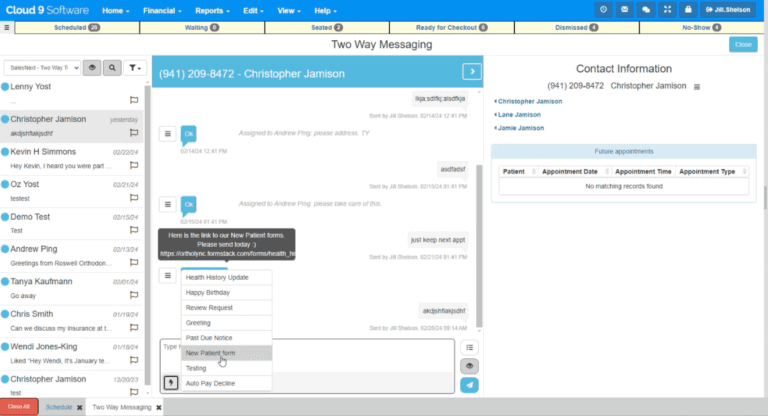Sort by Appointment Date column
The width and height of the screenshot is (768, 416).
click(574, 171)
